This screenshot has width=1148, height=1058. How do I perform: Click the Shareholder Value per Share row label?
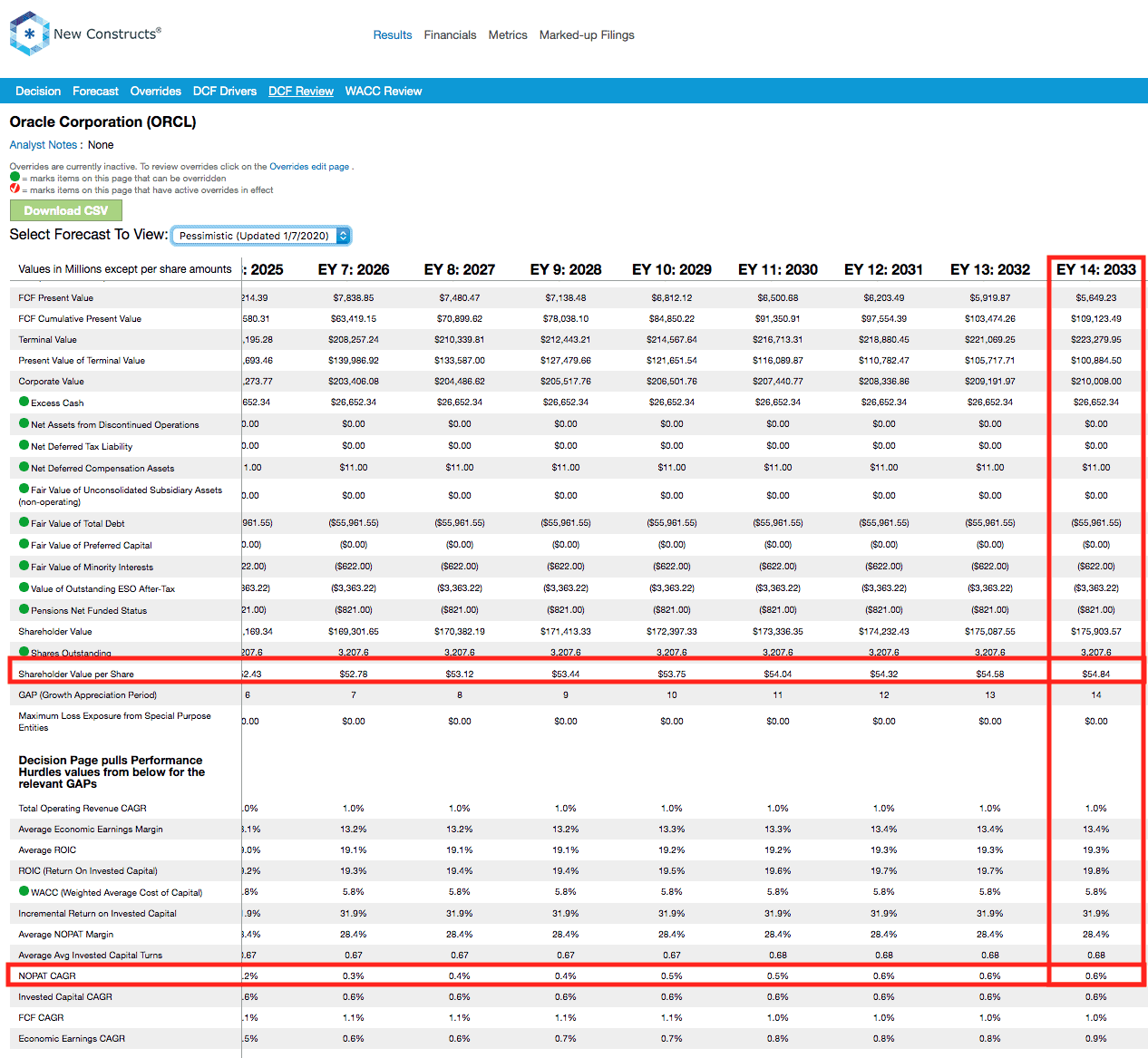(x=76, y=674)
